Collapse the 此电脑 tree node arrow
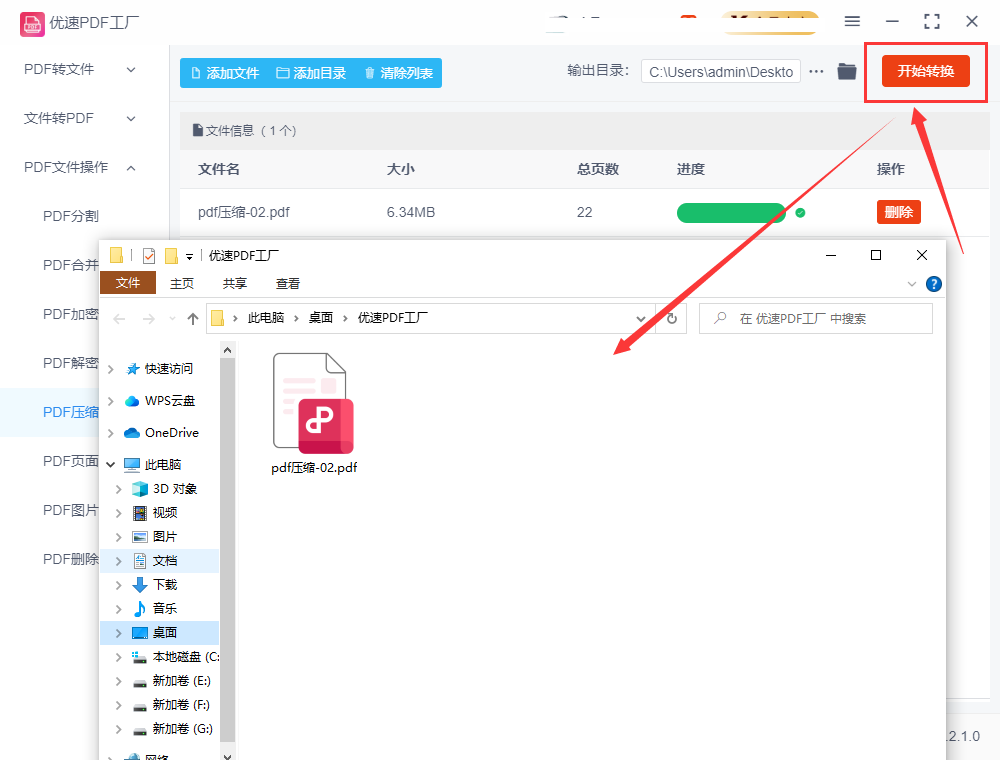 [x=111, y=464]
